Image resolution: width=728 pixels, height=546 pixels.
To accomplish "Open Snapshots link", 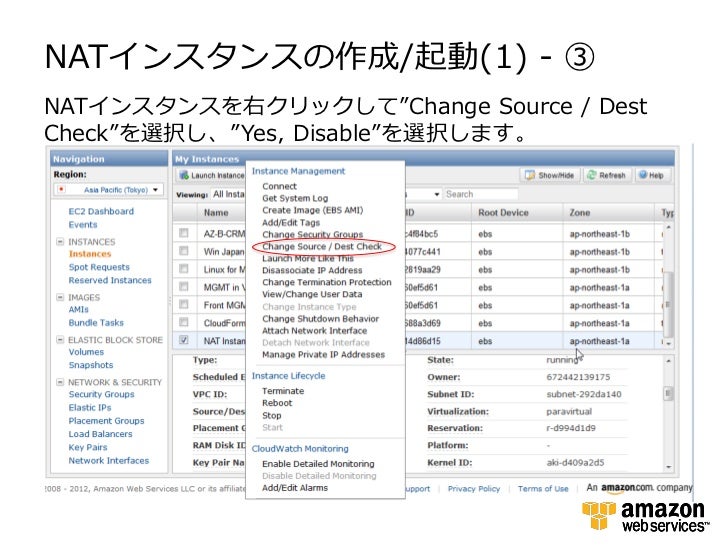I will coord(91,365).
